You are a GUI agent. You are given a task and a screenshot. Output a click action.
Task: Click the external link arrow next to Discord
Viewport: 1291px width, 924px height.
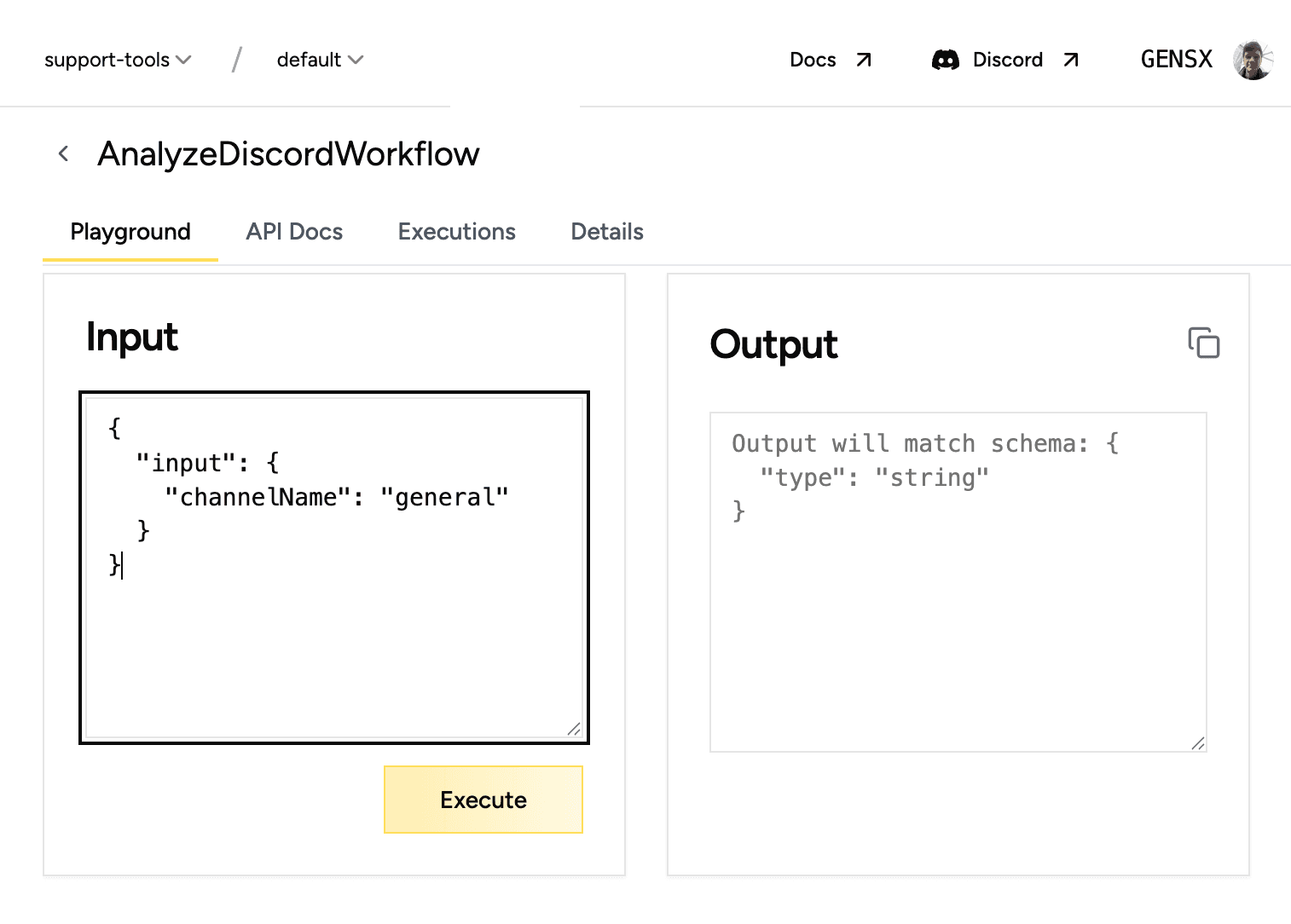1070,59
